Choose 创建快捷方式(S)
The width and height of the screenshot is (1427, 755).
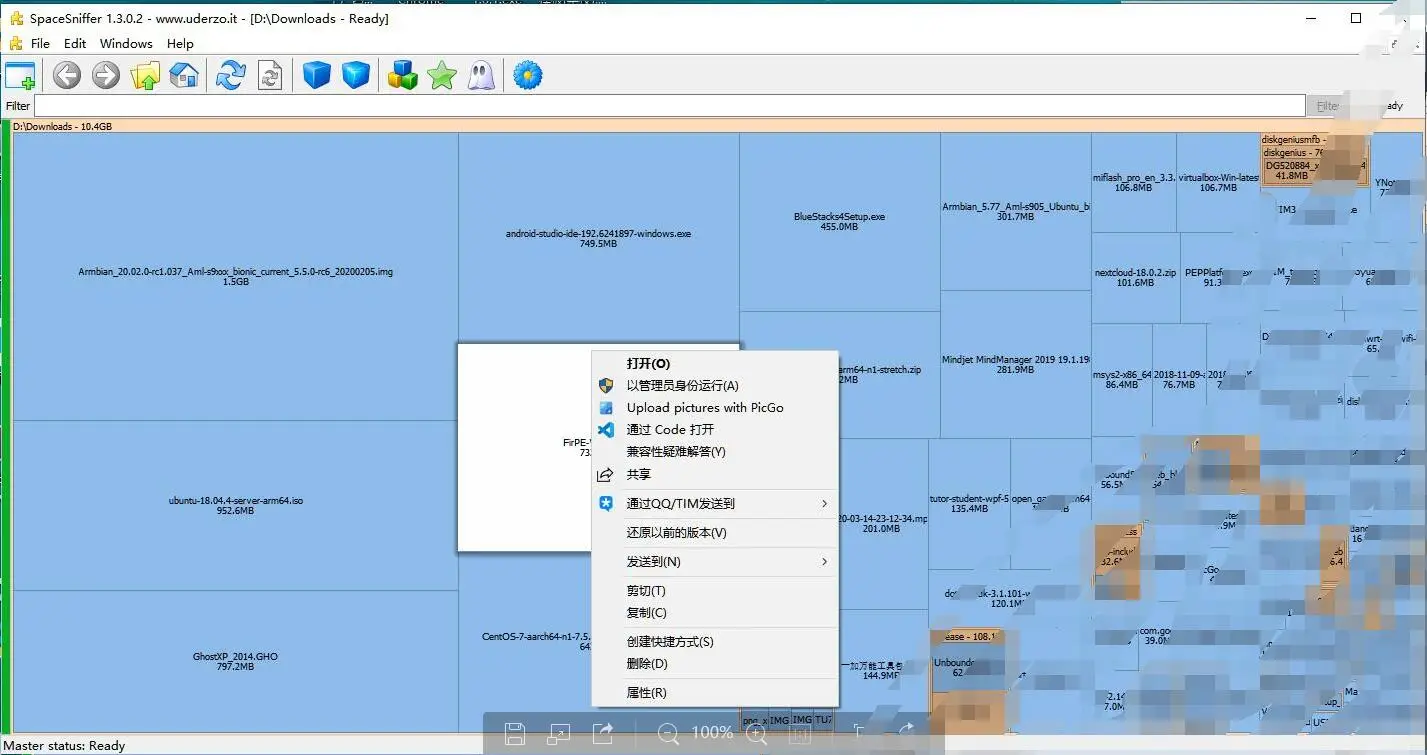coord(715,642)
